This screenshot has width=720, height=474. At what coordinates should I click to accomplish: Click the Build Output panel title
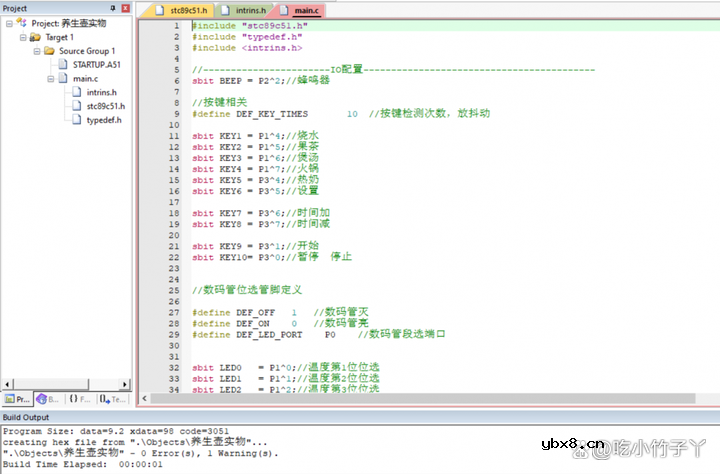(x=26, y=417)
